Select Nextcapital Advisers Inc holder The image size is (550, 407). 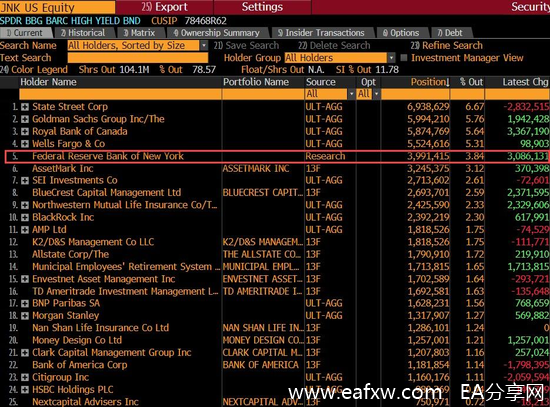[x=85, y=402]
